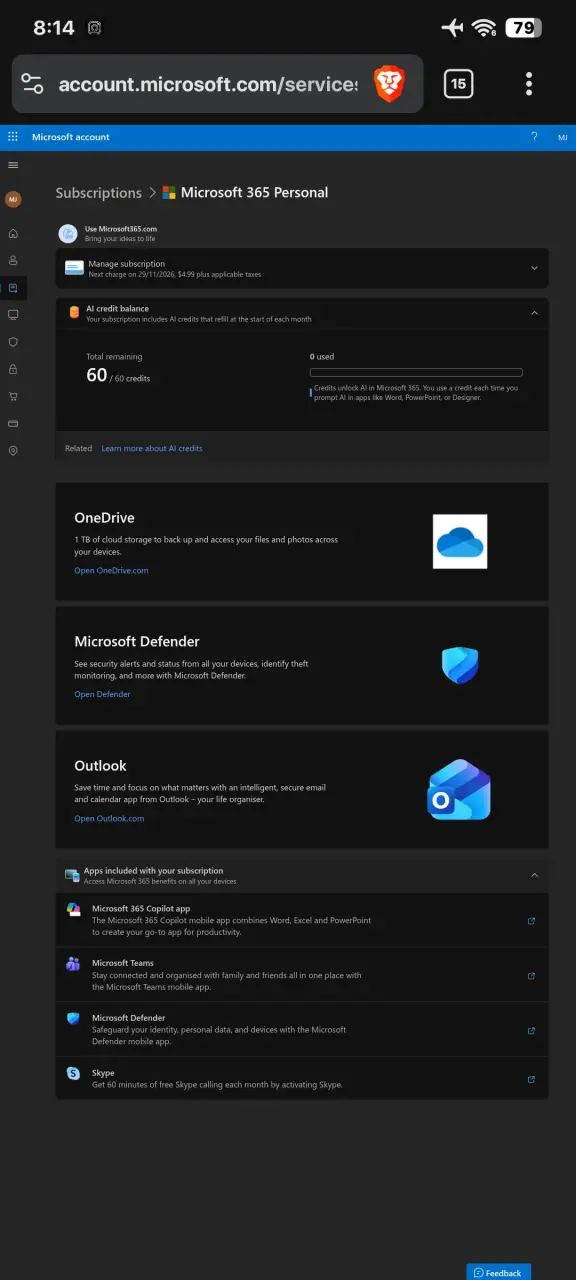Click Use Microsoft365.com link
The image size is (576, 1280).
[x=121, y=229]
